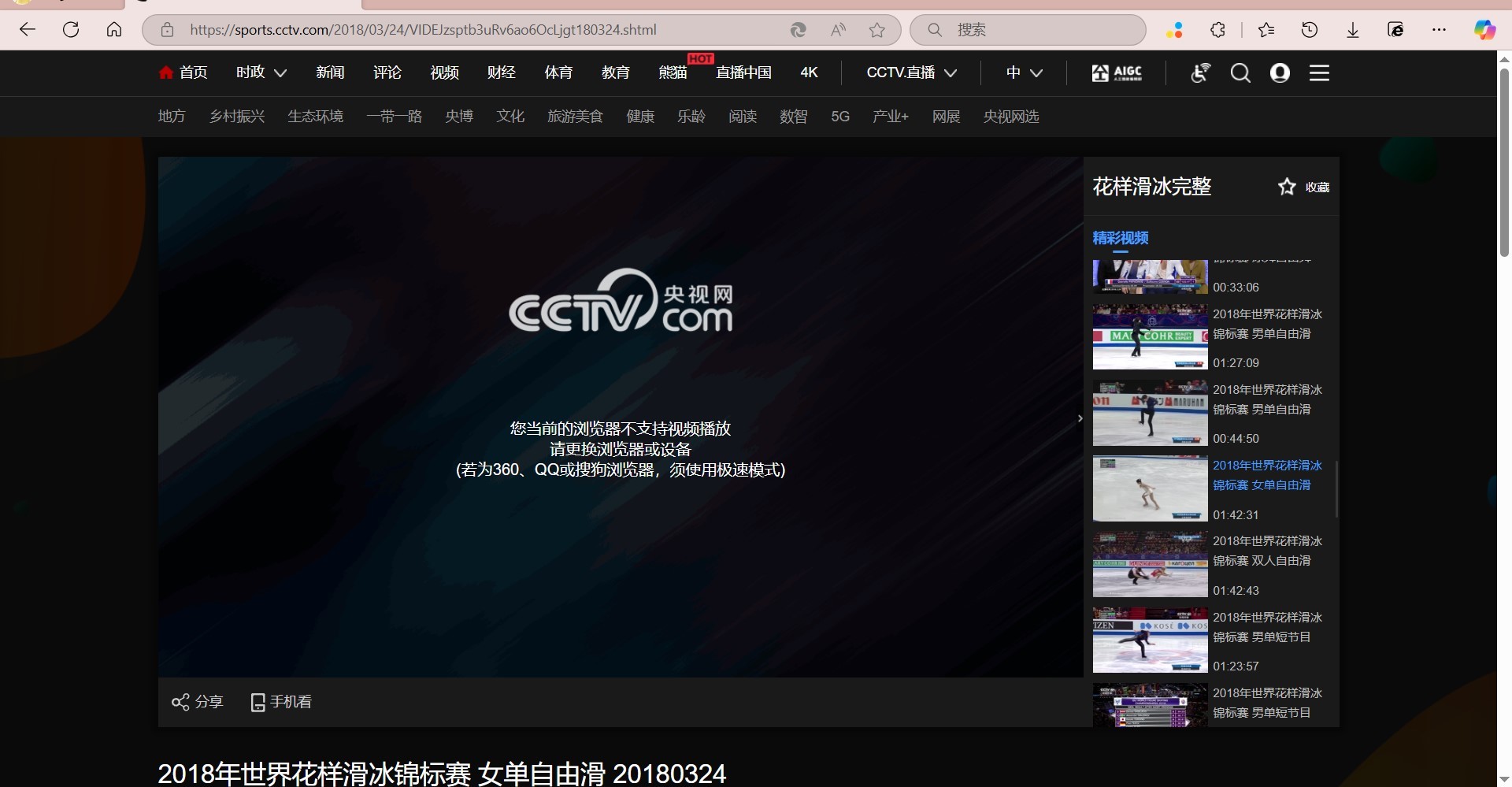Open the 财经 channel
The width and height of the screenshot is (1512, 787).
(502, 72)
